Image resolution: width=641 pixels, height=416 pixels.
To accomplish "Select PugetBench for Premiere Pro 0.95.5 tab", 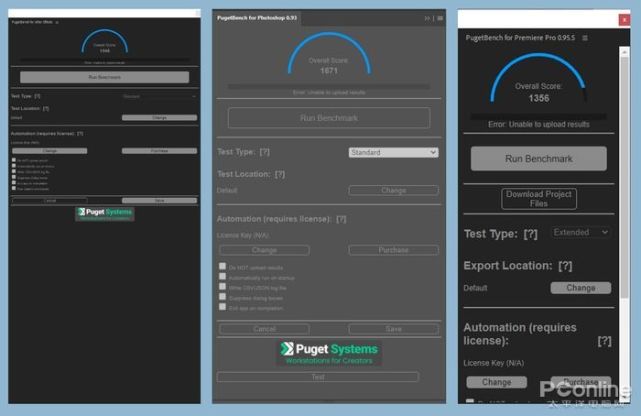I will [520, 38].
